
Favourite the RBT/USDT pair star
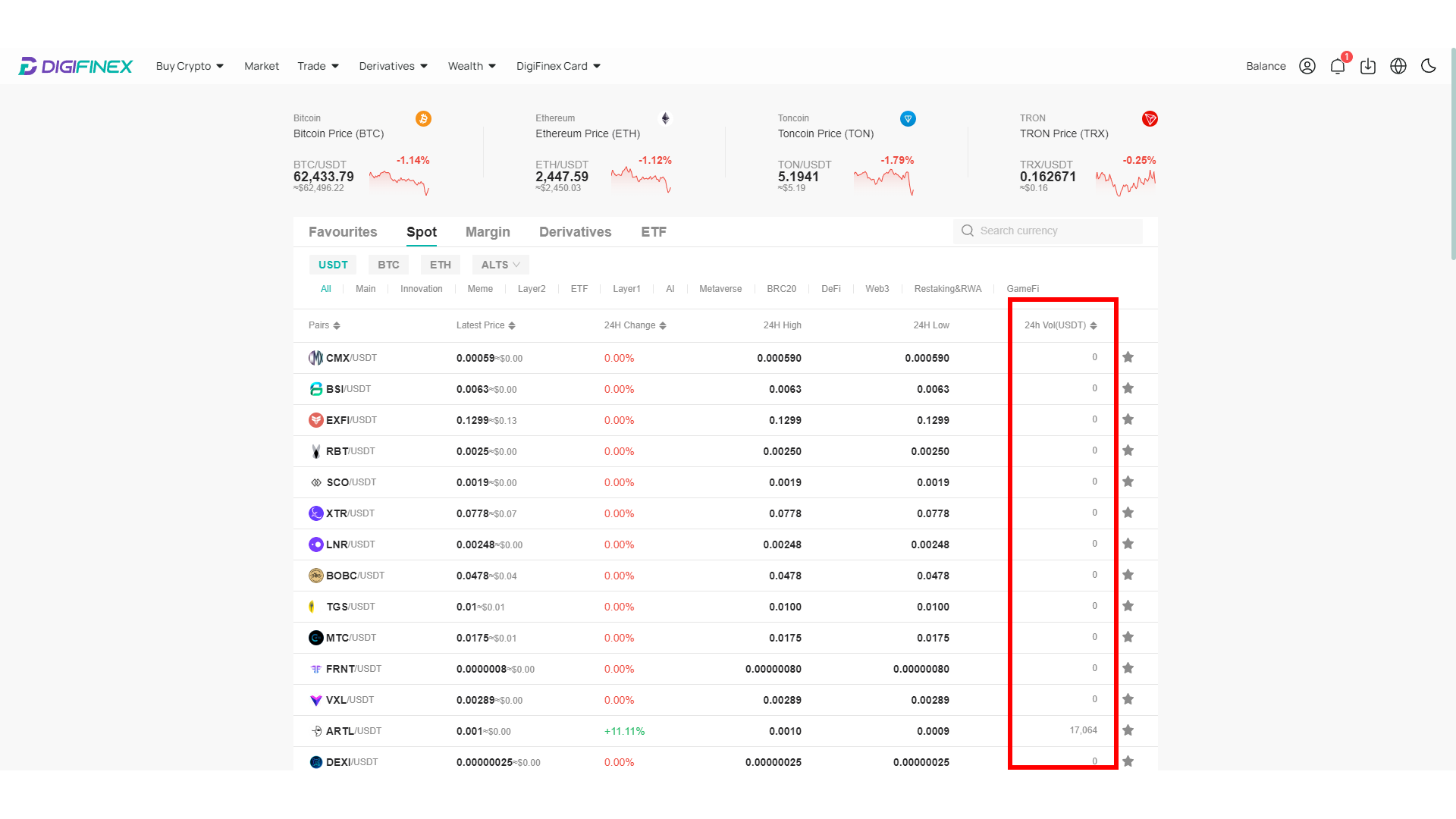1128,450
